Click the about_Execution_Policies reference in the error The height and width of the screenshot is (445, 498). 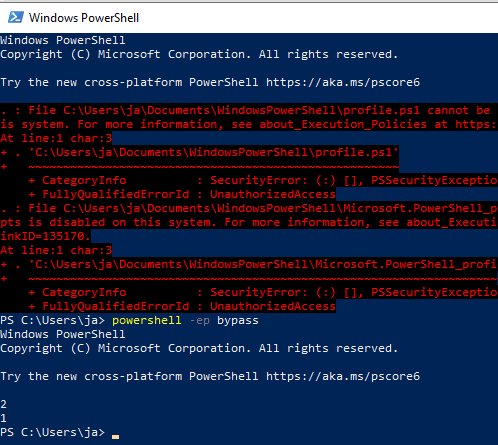tap(343, 124)
